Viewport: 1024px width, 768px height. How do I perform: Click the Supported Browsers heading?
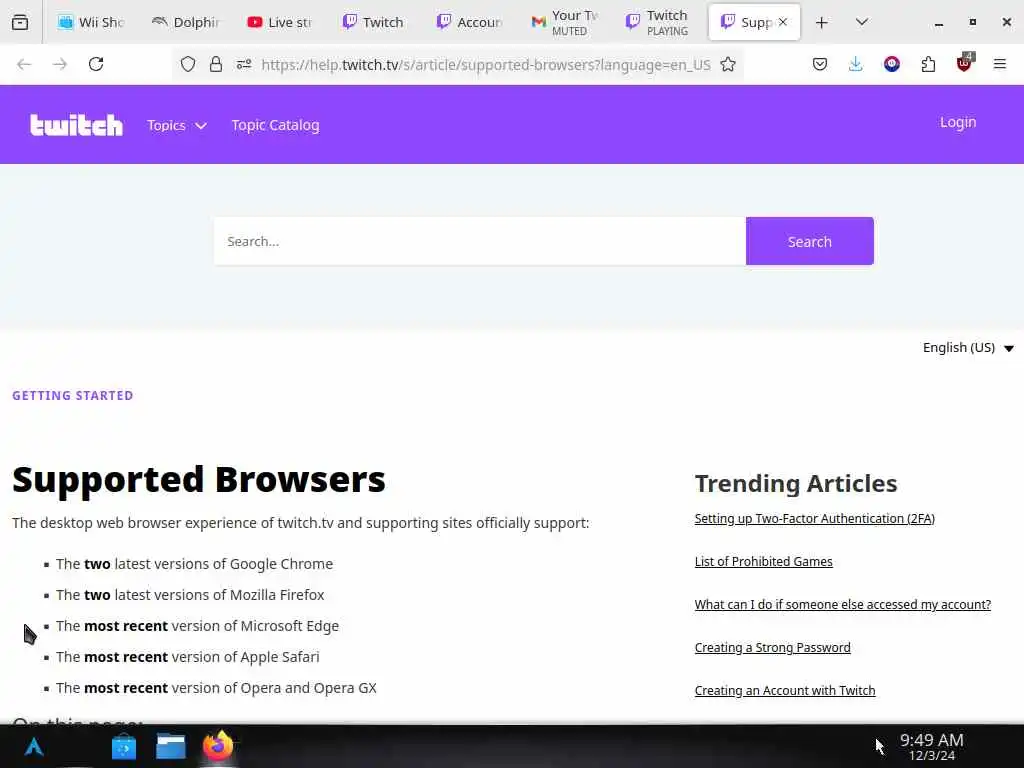click(199, 479)
